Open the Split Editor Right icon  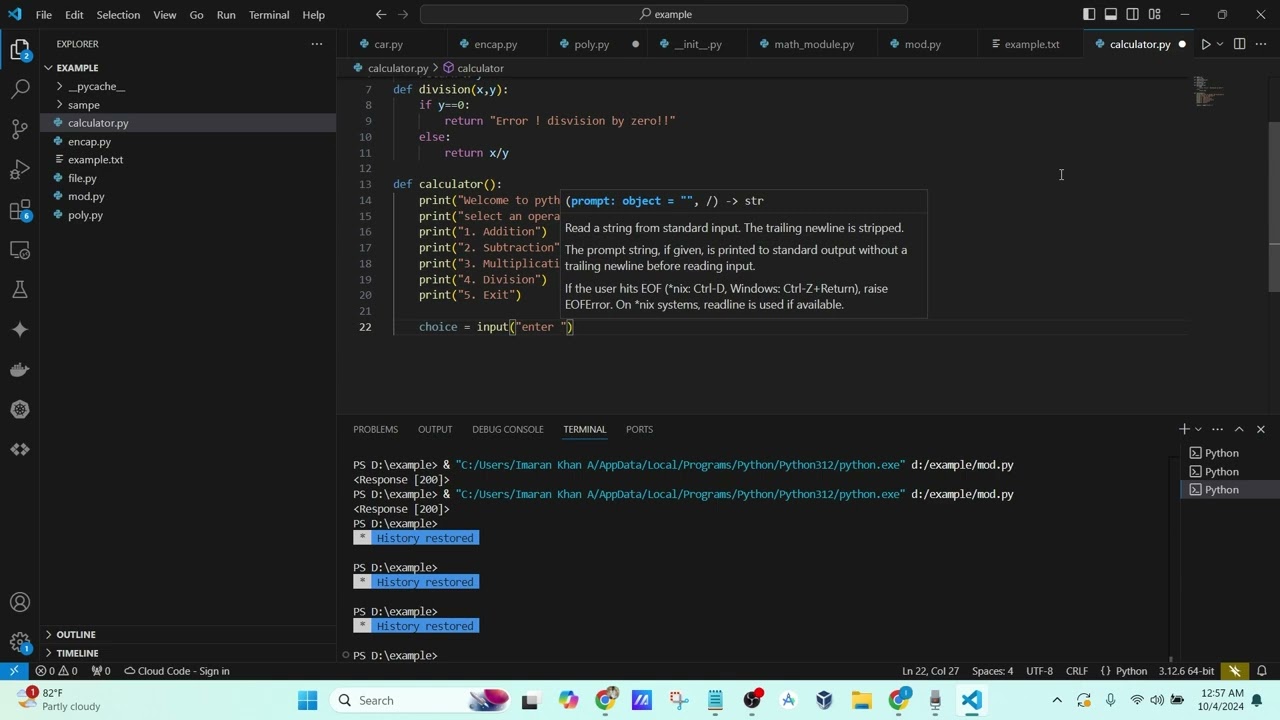point(1239,44)
